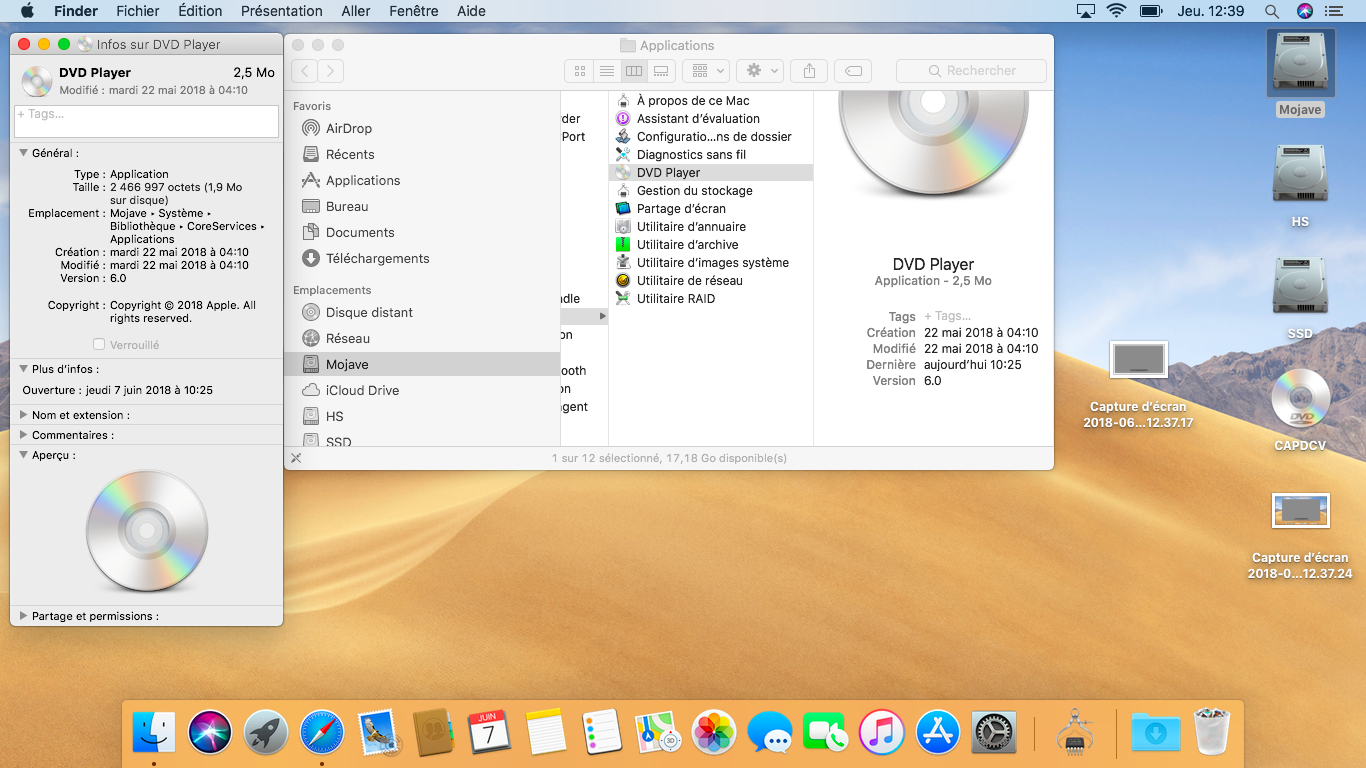1366x768 pixels.
Task: Click the Rechercher search field
Action: [x=971, y=71]
